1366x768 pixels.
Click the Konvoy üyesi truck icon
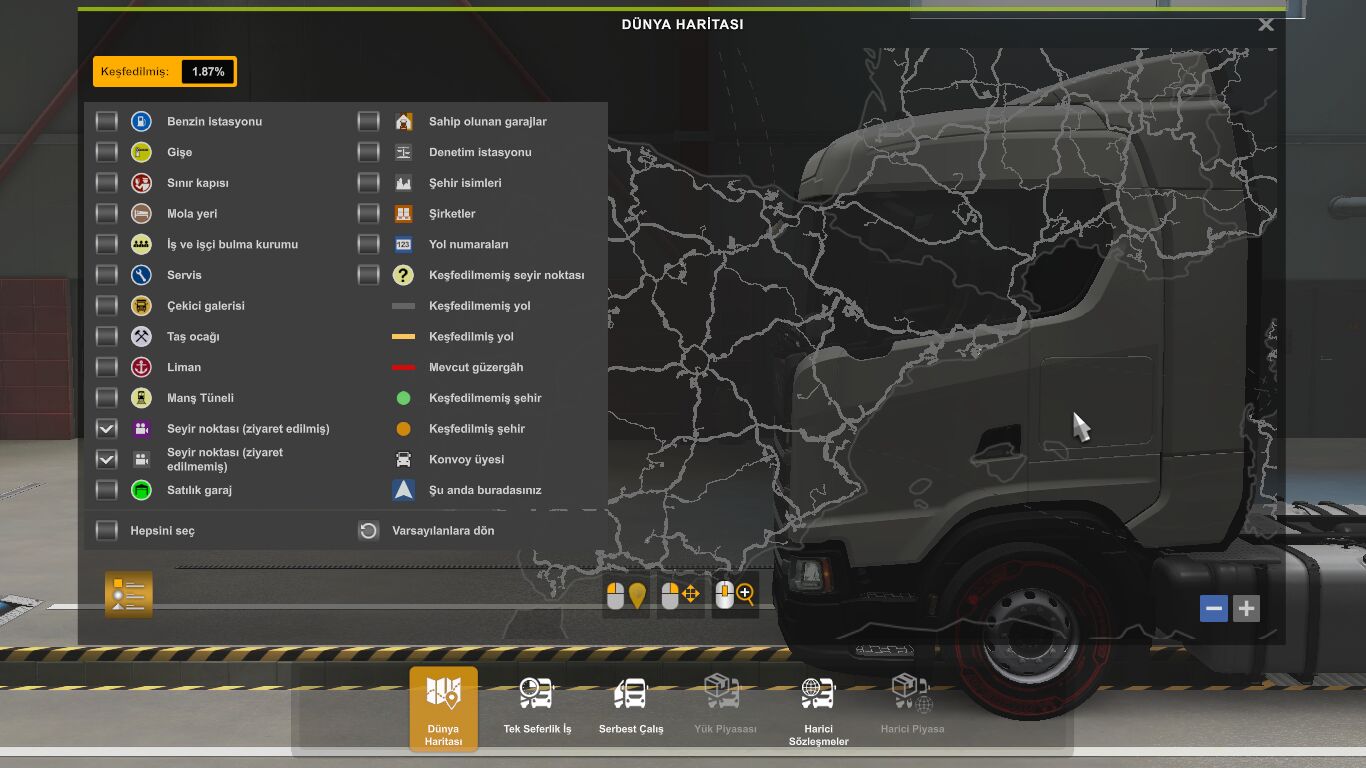[403, 459]
